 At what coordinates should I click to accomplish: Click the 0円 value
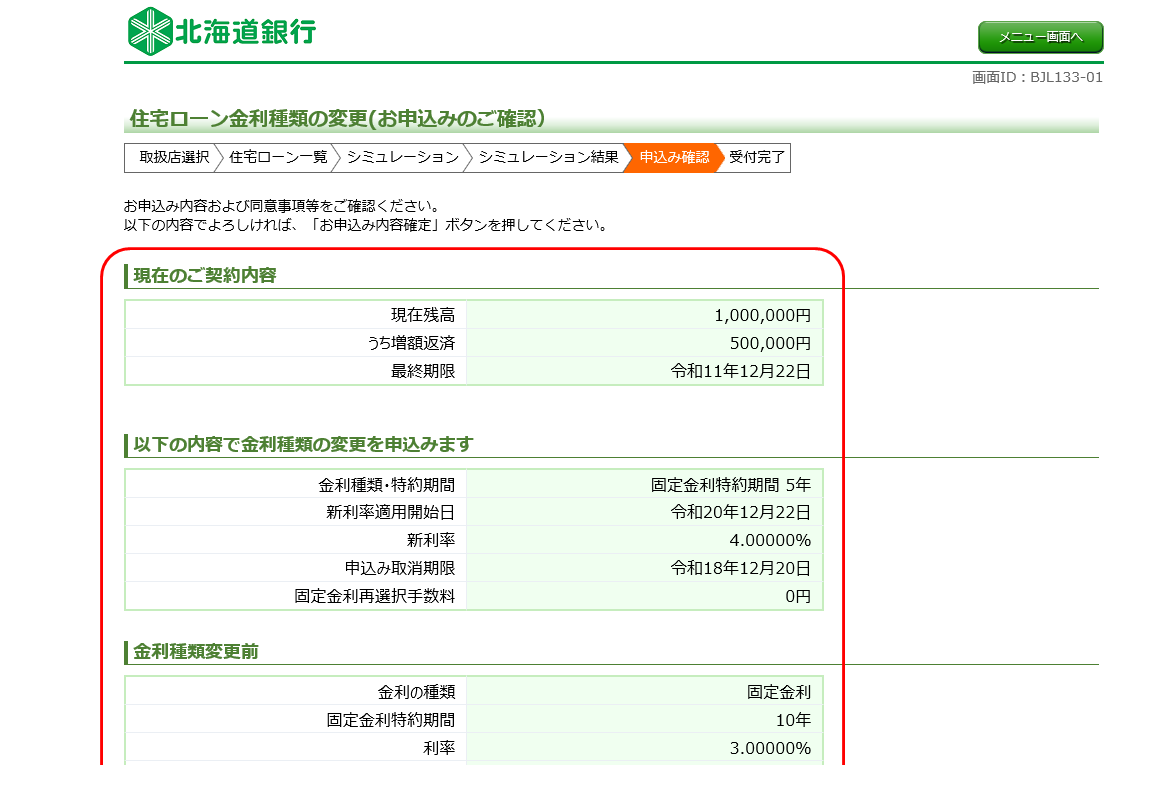[798, 596]
